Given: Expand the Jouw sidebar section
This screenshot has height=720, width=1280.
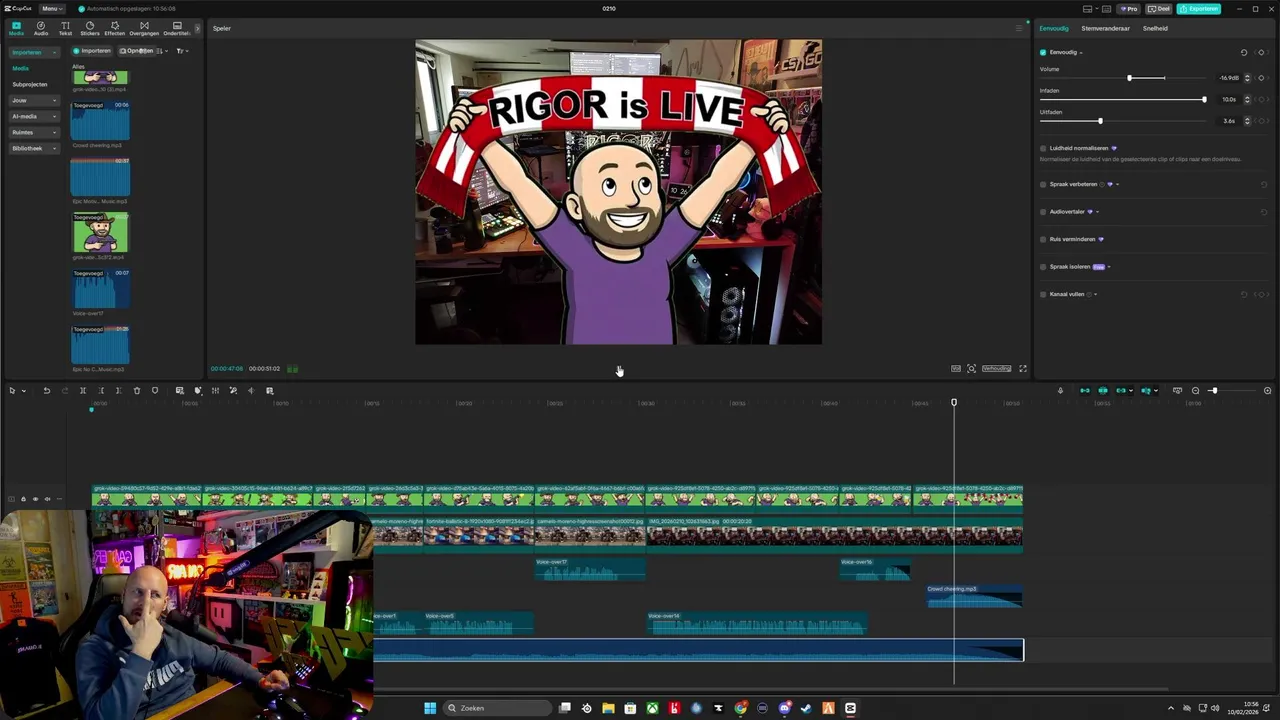Looking at the screenshot, I should (x=33, y=100).
